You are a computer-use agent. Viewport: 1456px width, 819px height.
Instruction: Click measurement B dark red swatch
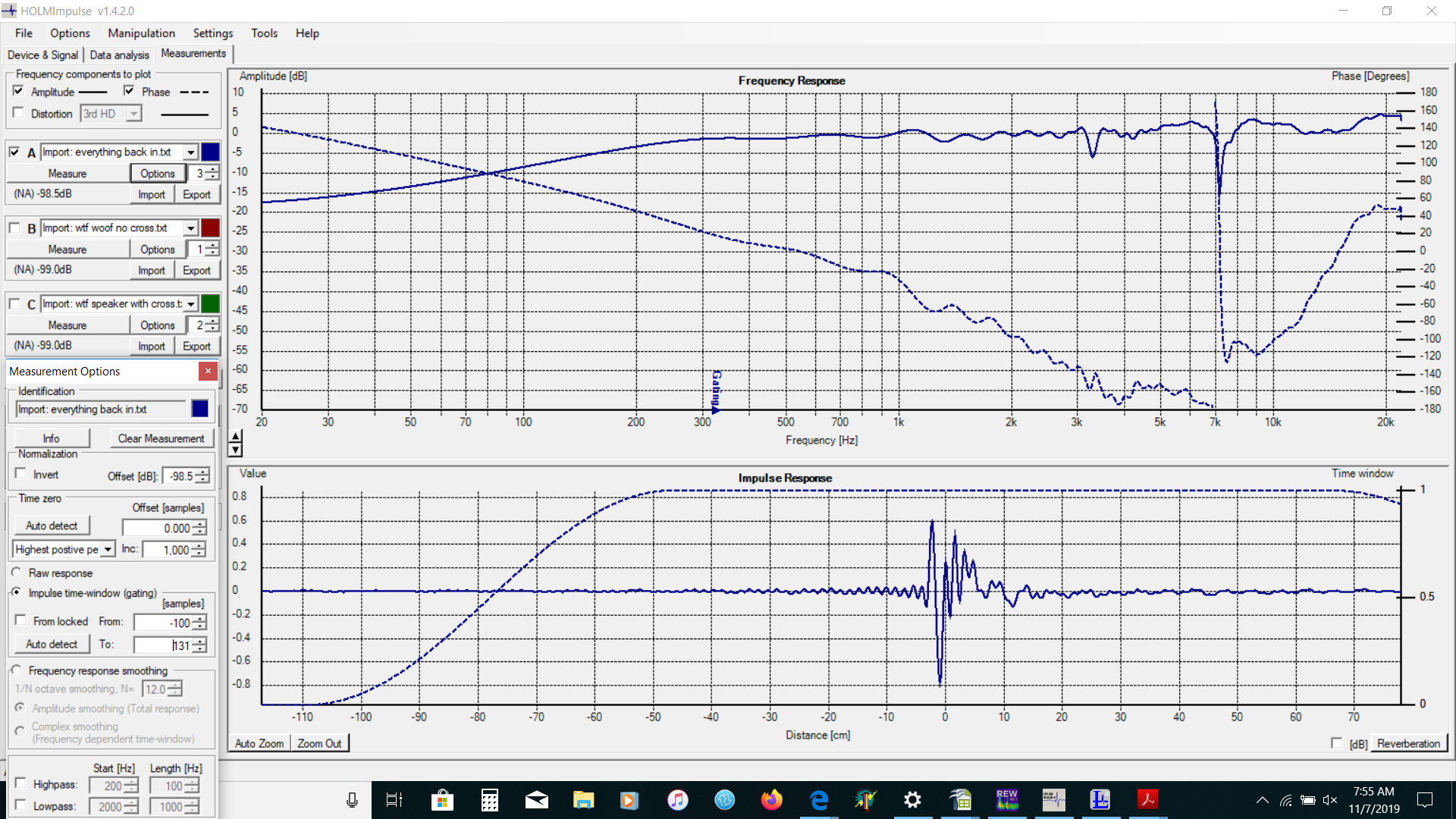click(x=210, y=228)
